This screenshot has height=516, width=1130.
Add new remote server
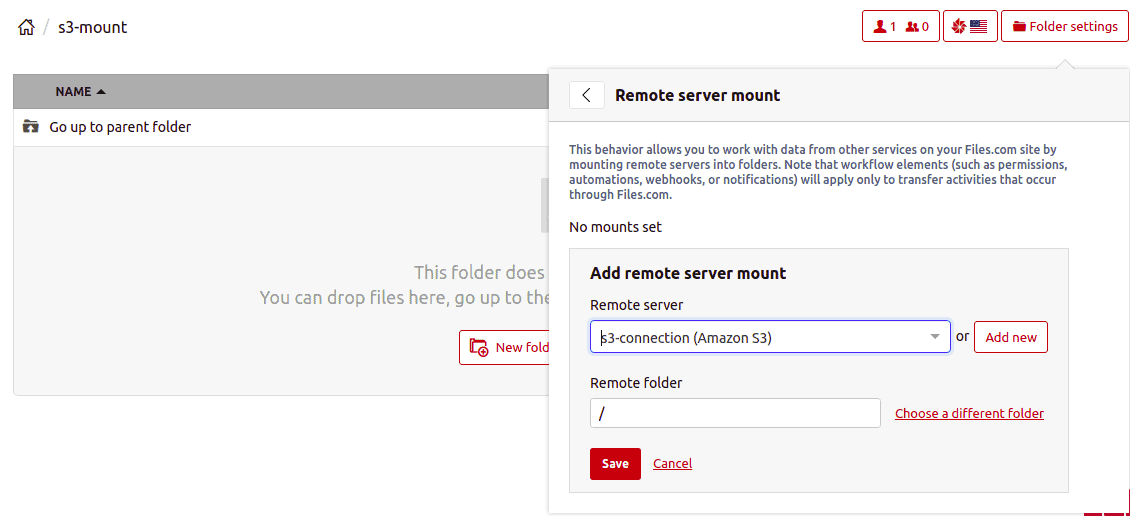click(x=1010, y=337)
